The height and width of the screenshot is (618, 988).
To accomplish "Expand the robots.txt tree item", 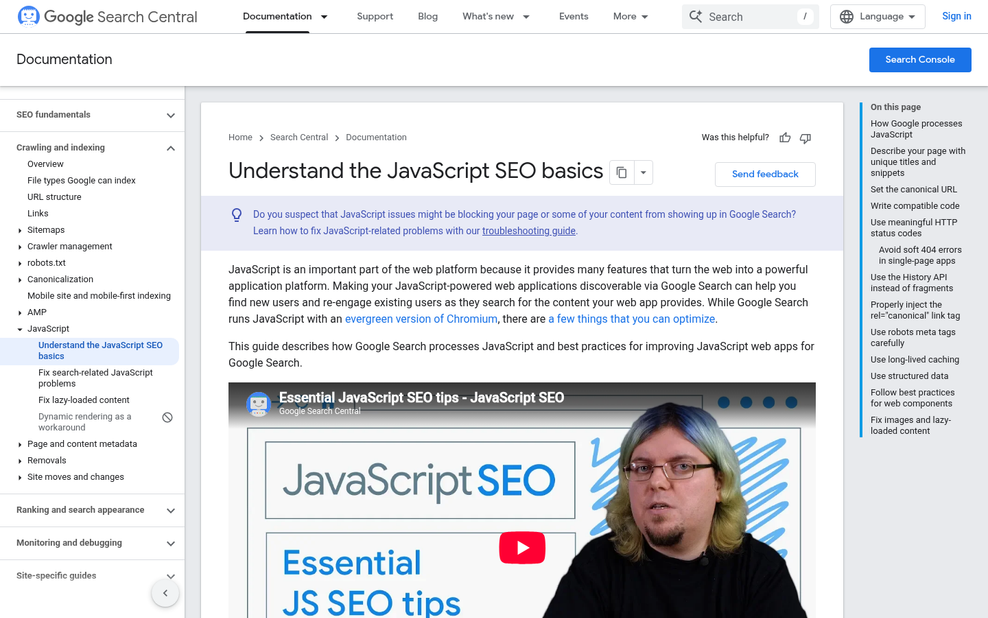I will pyautogui.click(x=20, y=263).
